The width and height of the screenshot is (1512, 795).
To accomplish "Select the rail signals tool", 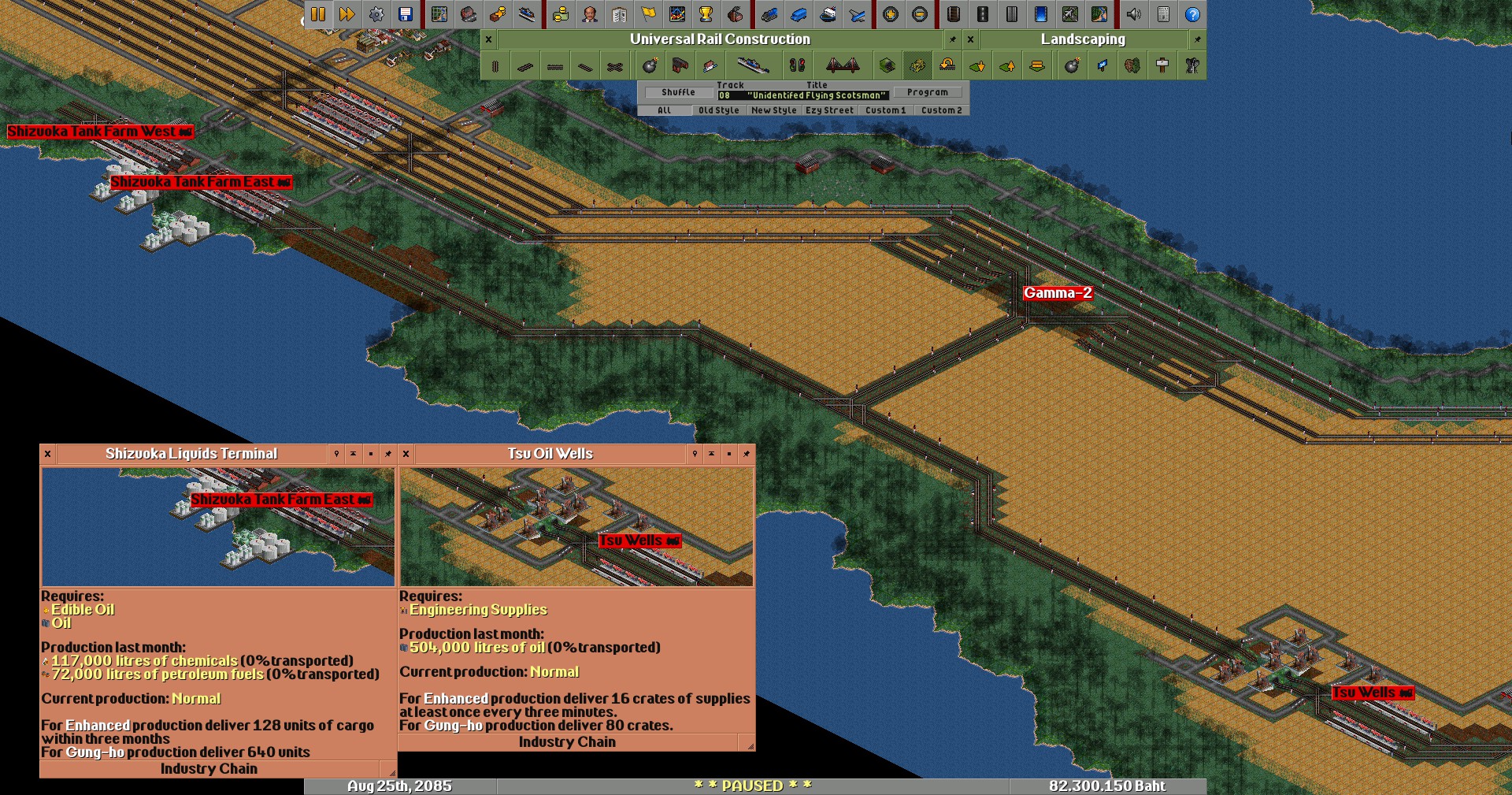I will [797, 66].
